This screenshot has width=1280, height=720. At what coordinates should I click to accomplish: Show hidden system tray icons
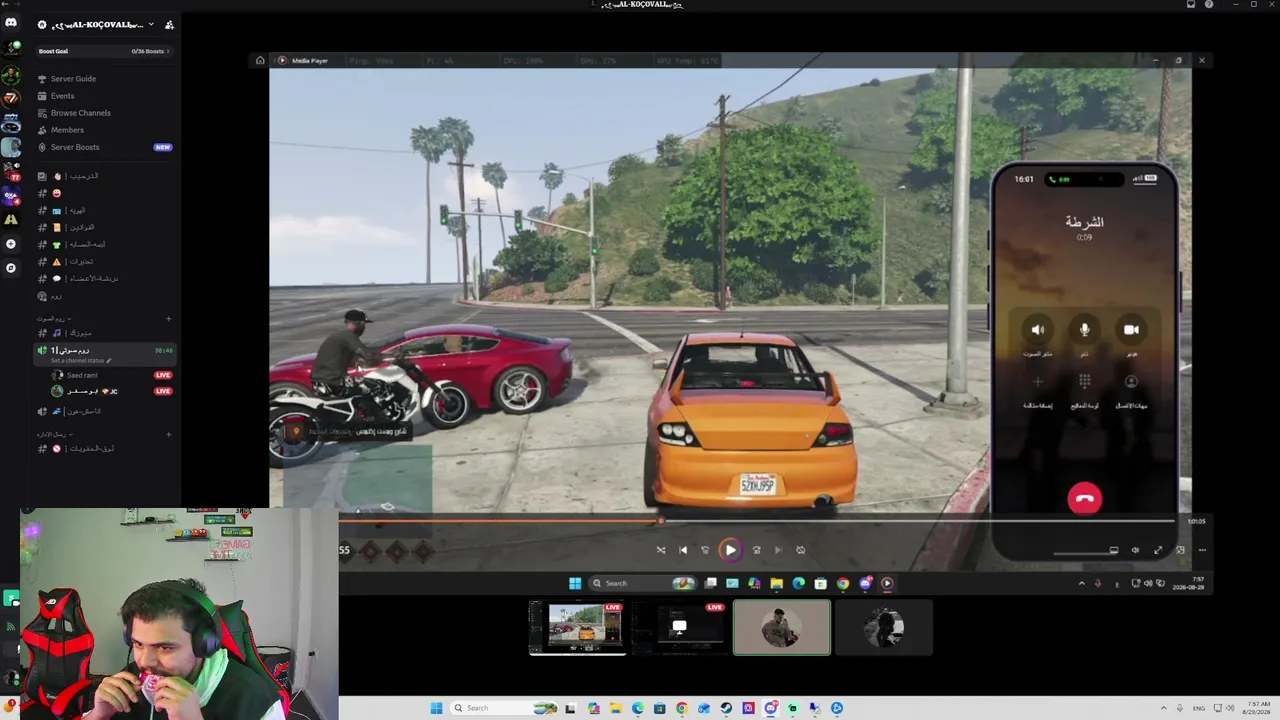1163,708
